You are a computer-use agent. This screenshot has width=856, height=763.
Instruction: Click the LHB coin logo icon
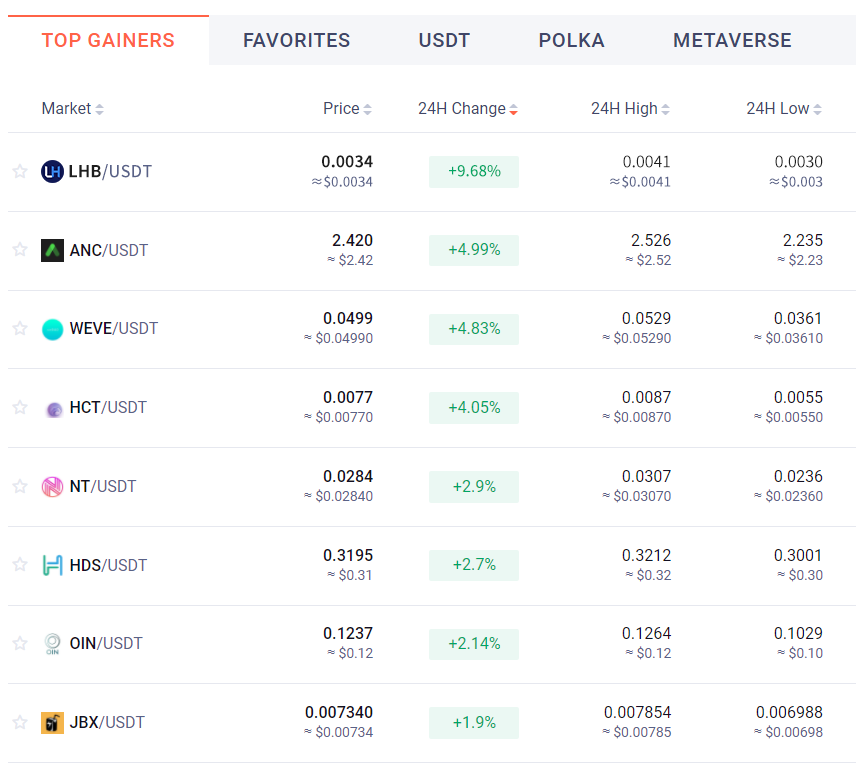click(53, 171)
